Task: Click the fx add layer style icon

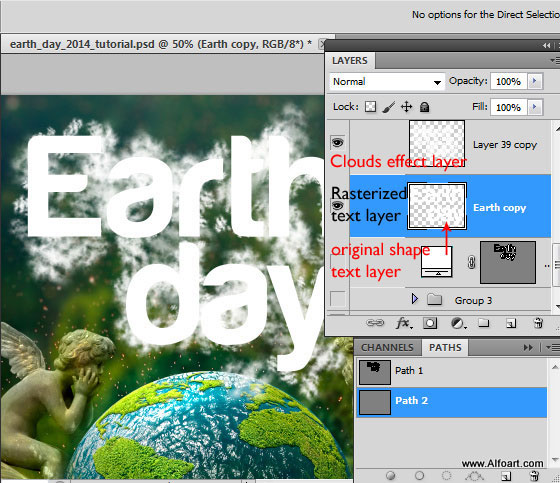Action: (x=404, y=323)
